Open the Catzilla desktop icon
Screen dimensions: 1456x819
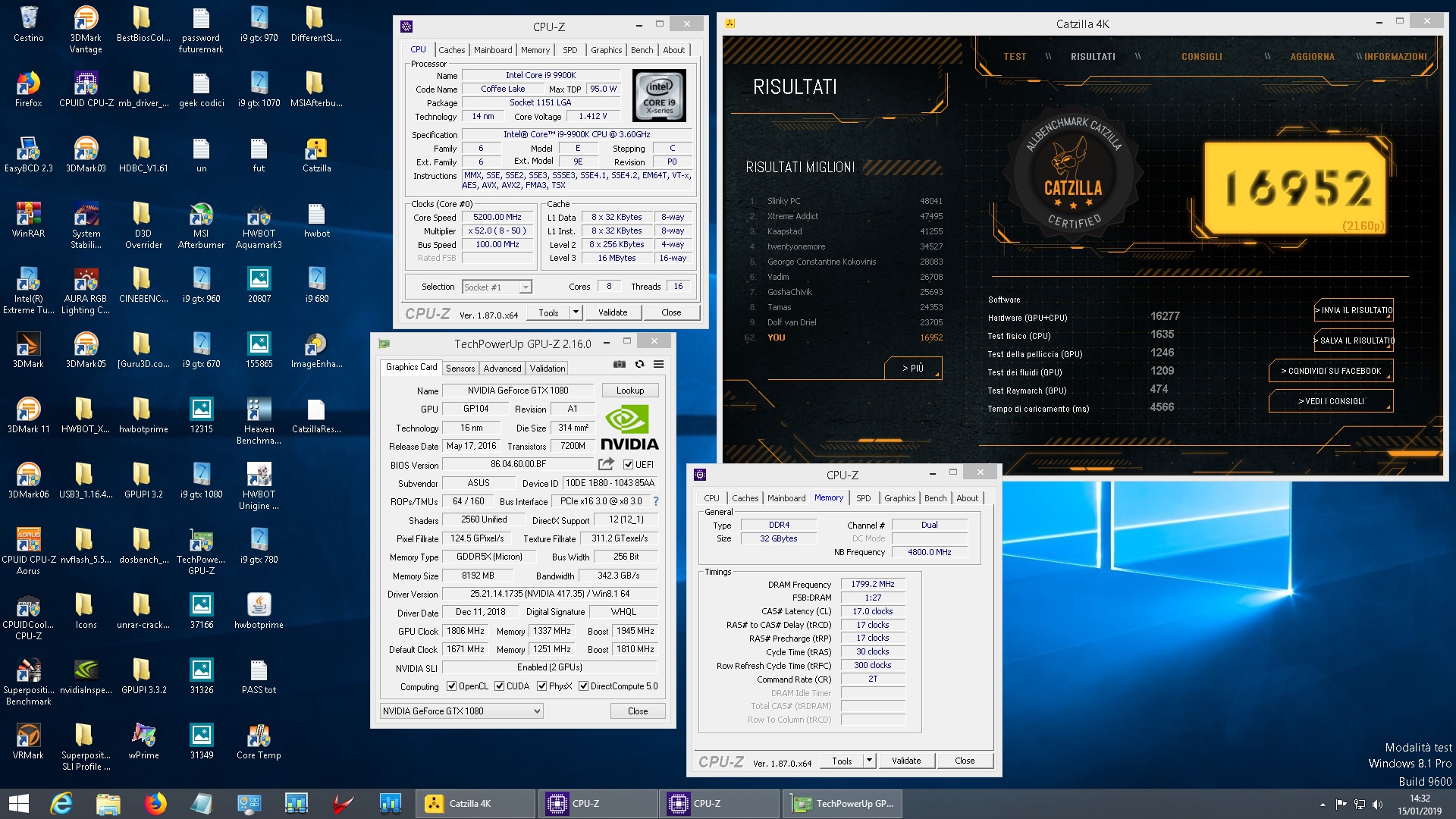316,155
